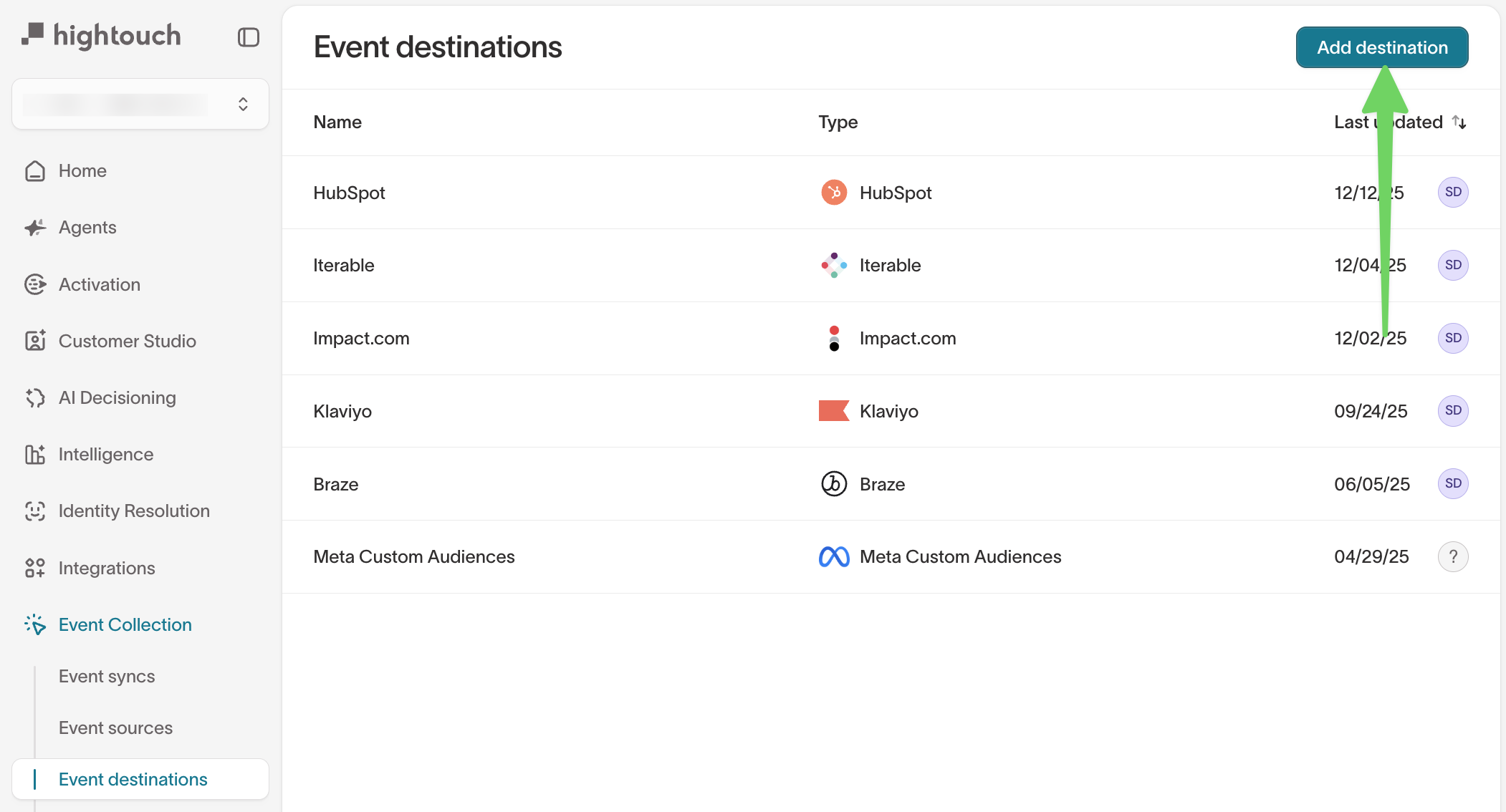Viewport: 1506px width, 812px height.
Task: Select the Agents sidebar icon
Action: [35, 227]
